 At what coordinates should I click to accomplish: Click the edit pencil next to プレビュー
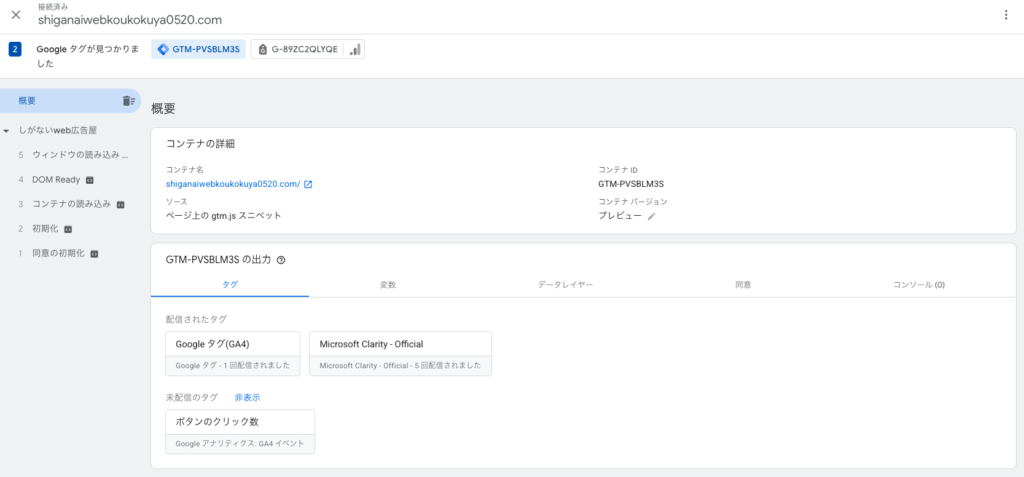(x=652, y=216)
